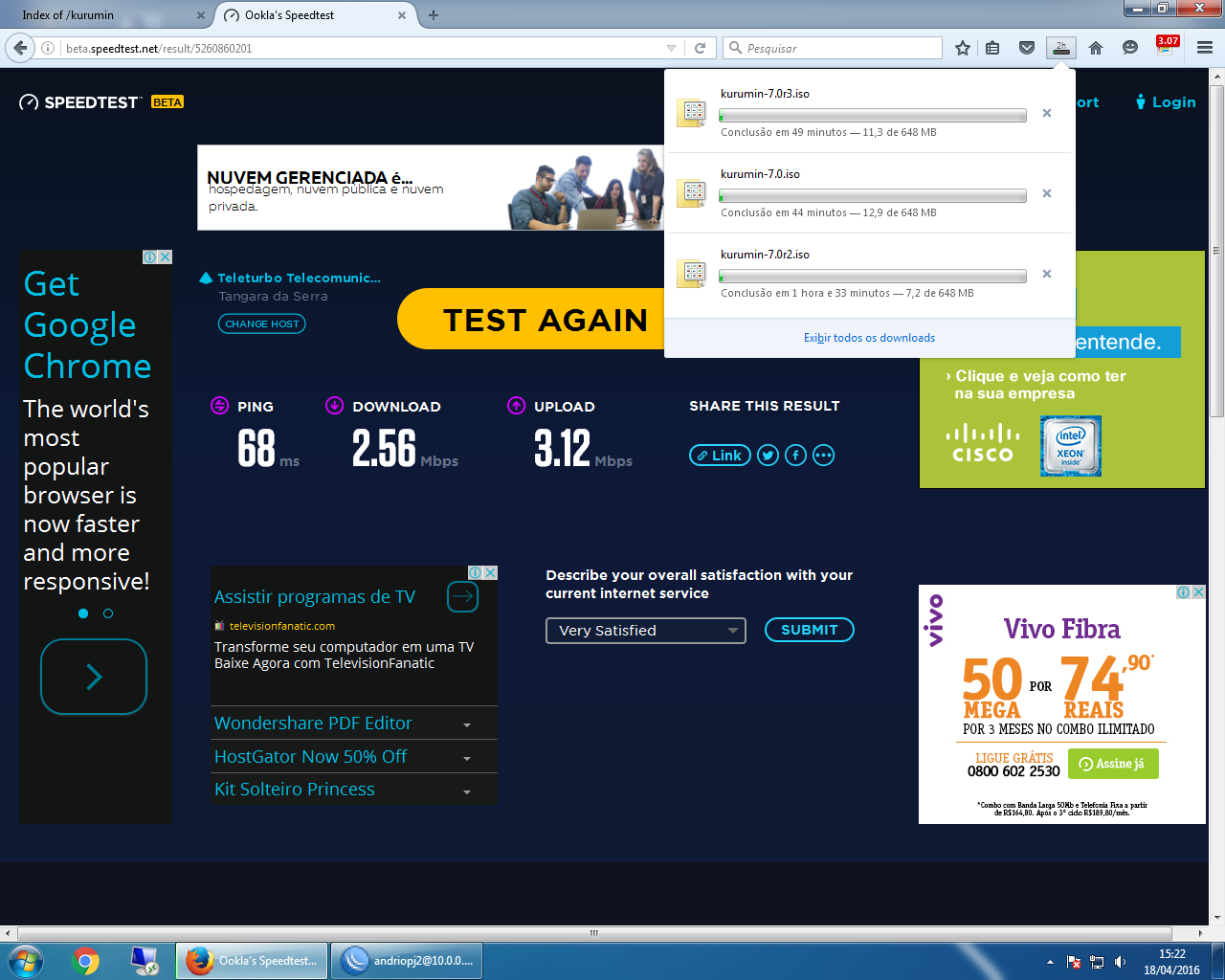Cancel the kurumin-7.0r3.iso download

(1047, 113)
